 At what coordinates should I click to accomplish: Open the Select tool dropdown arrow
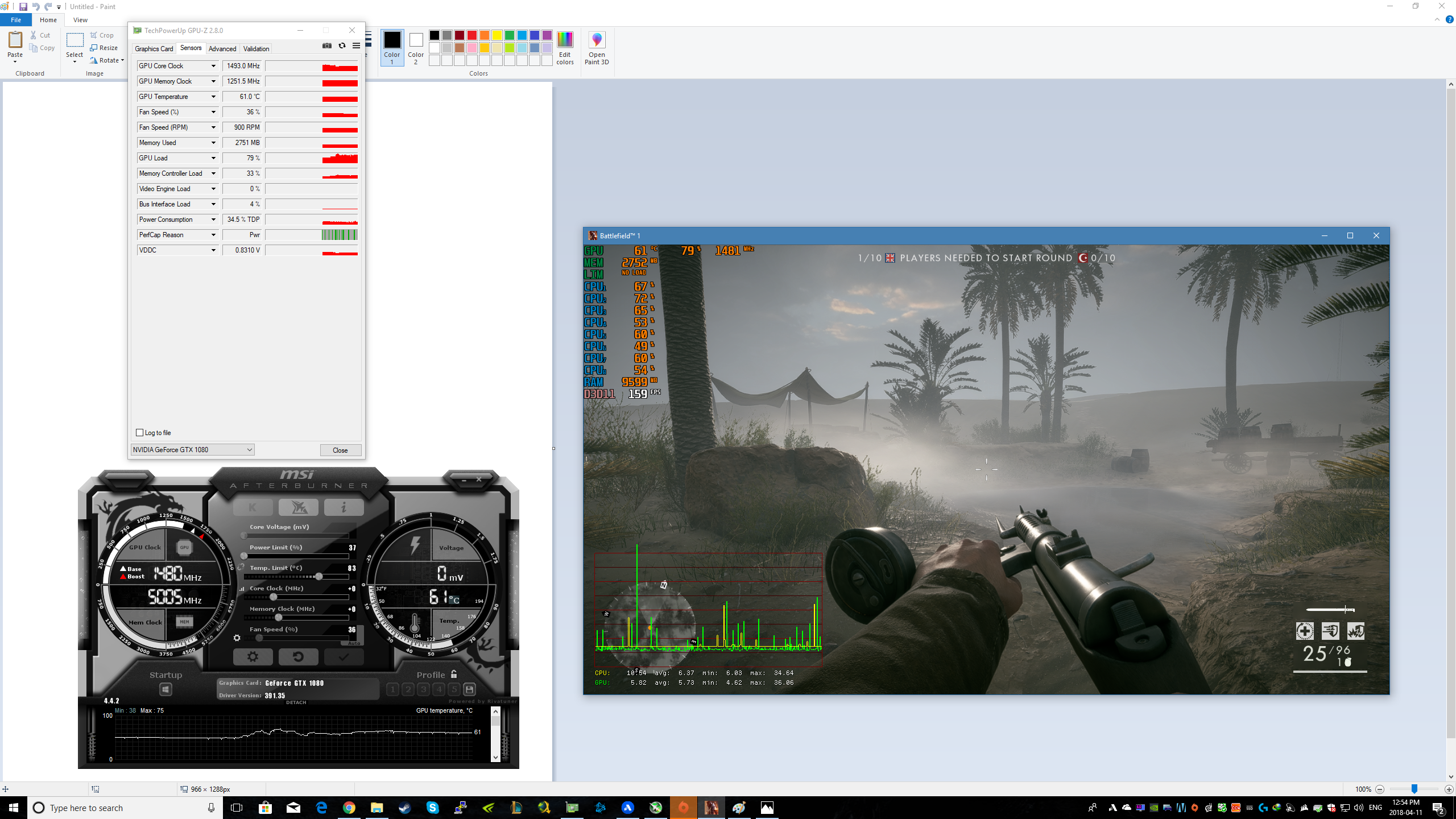(75, 61)
